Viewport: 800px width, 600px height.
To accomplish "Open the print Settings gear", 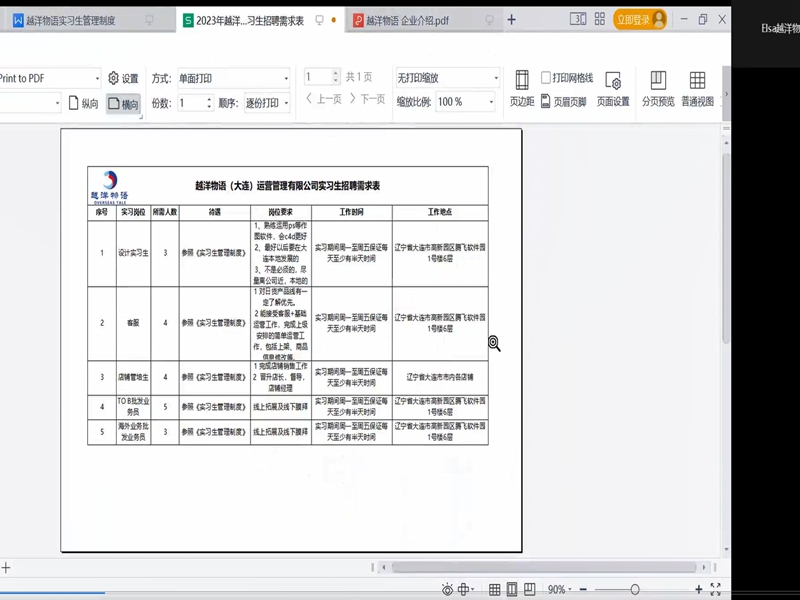I will [123, 78].
